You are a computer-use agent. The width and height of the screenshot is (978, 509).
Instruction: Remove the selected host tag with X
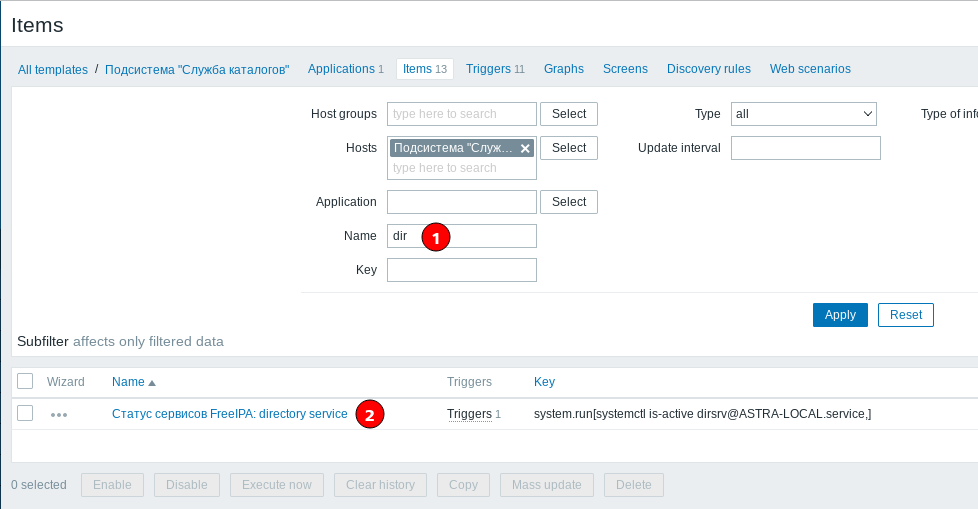tap(525, 148)
